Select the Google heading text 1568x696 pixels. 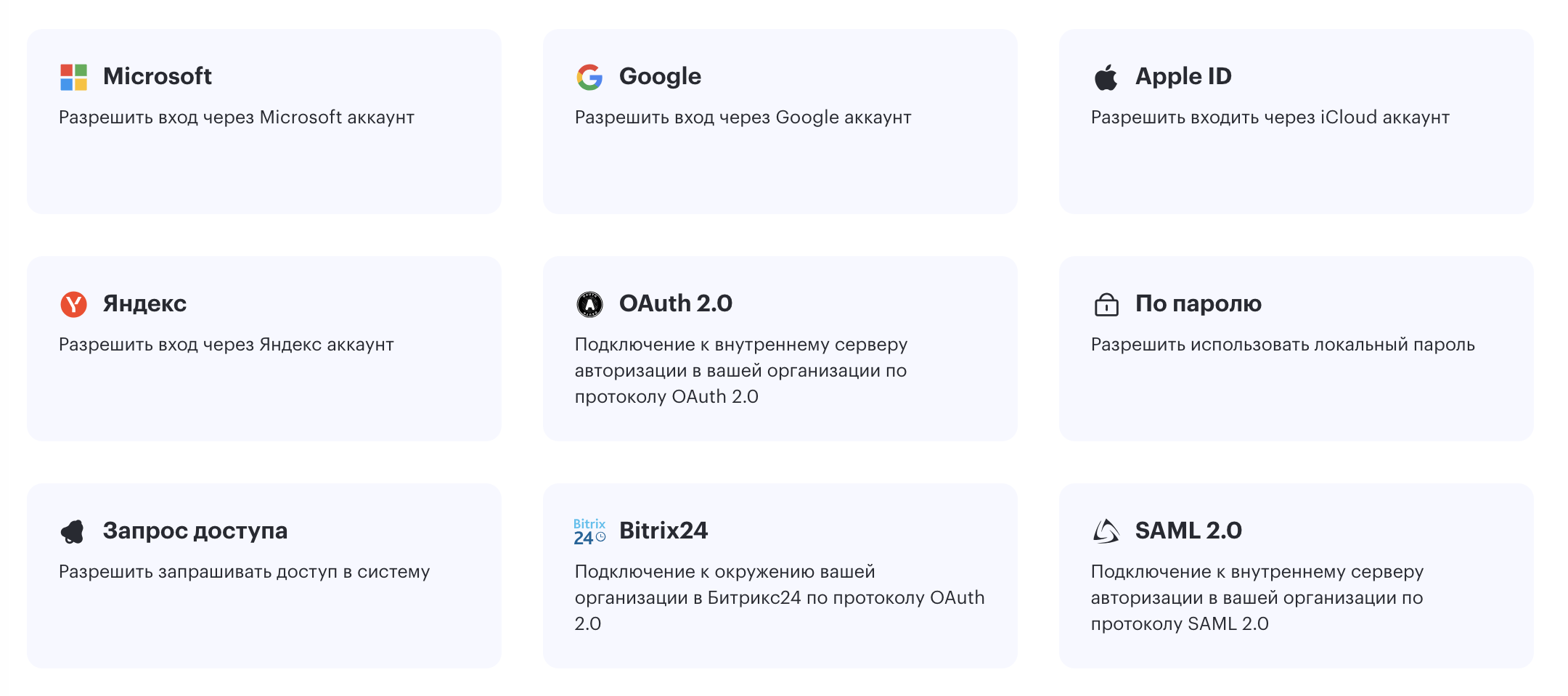coord(660,76)
